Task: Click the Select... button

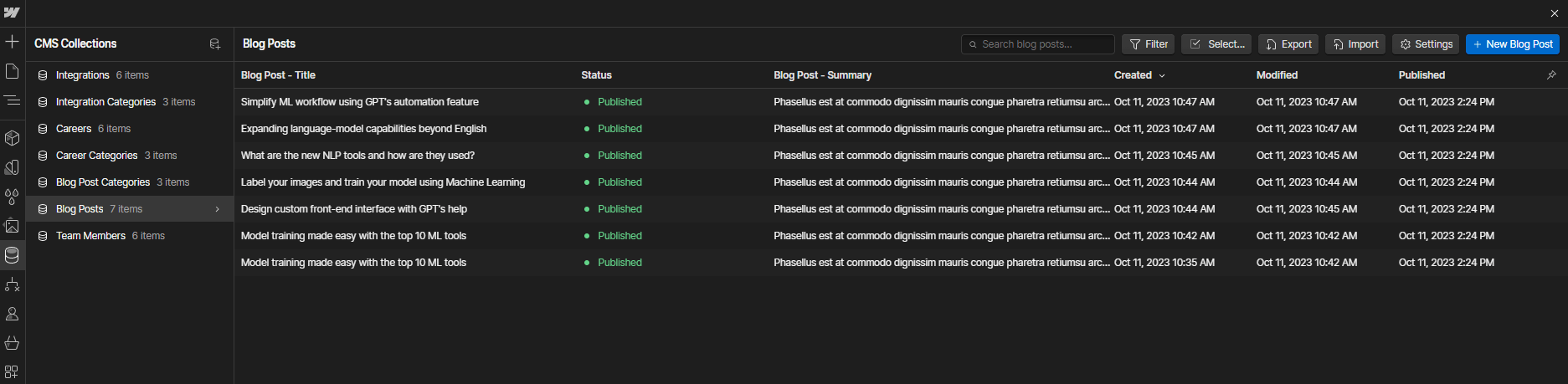Action: point(1216,44)
